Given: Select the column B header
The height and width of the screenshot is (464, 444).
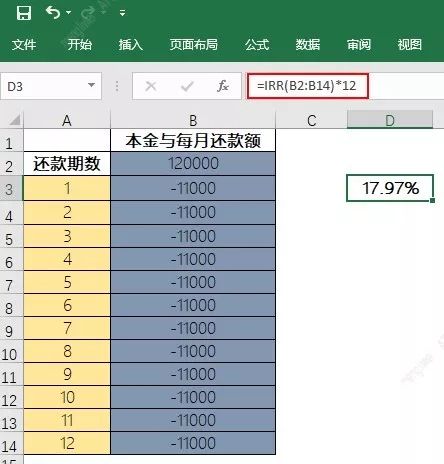Looking at the screenshot, I should pyautogui.click(x=193, y=120).
